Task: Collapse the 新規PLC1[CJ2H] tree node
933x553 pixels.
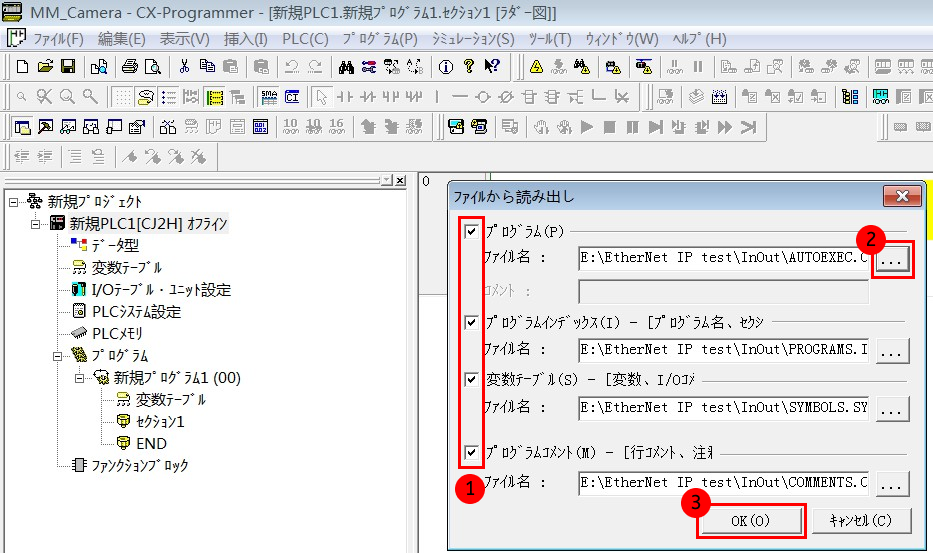Action: [36, 224]
